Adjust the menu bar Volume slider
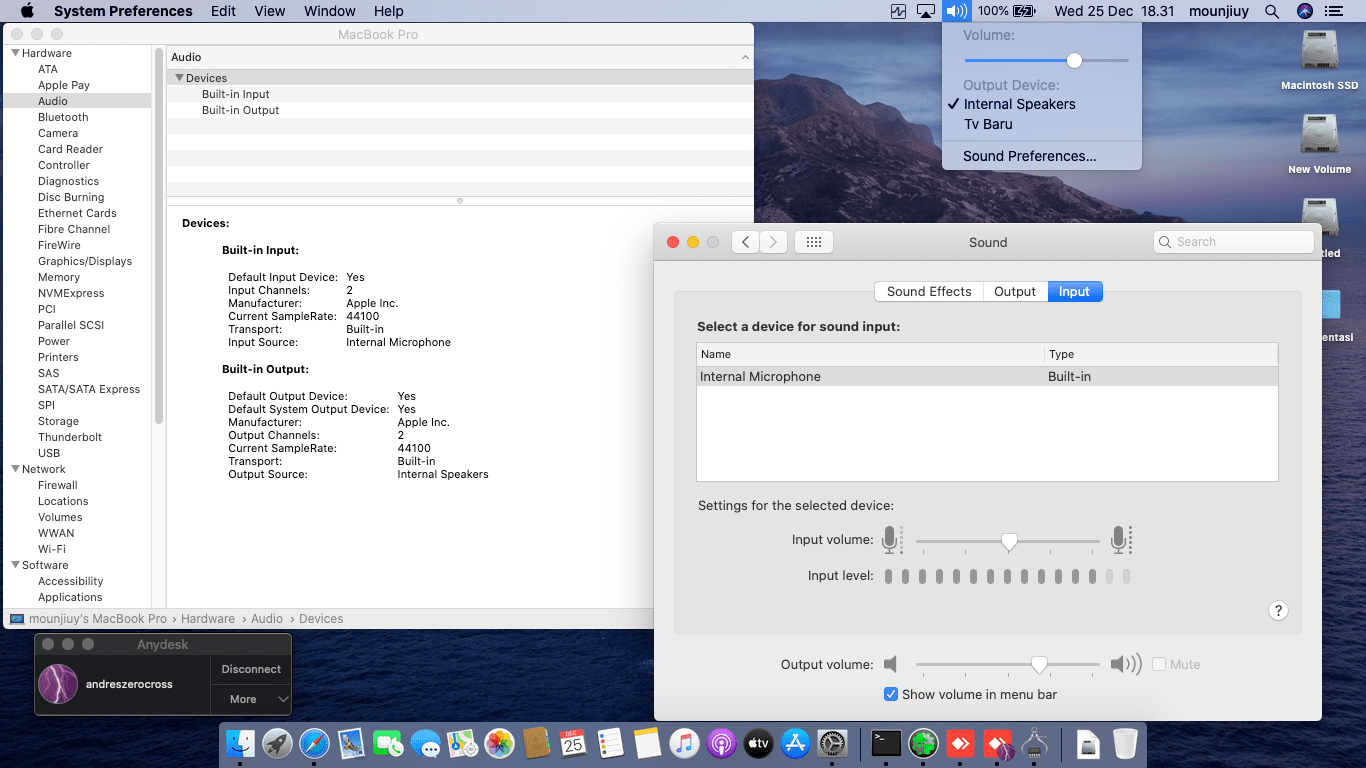Viewport: 1366px width, 768px height. click(1074, 60)
